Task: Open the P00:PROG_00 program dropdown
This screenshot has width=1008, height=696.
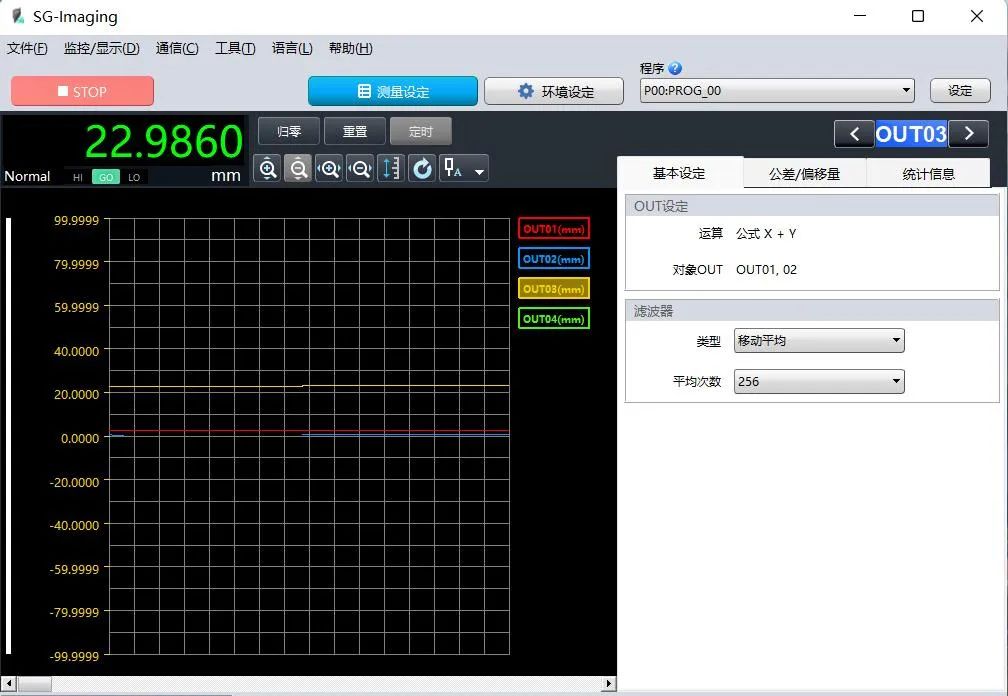Action: (x=777, y=91)
